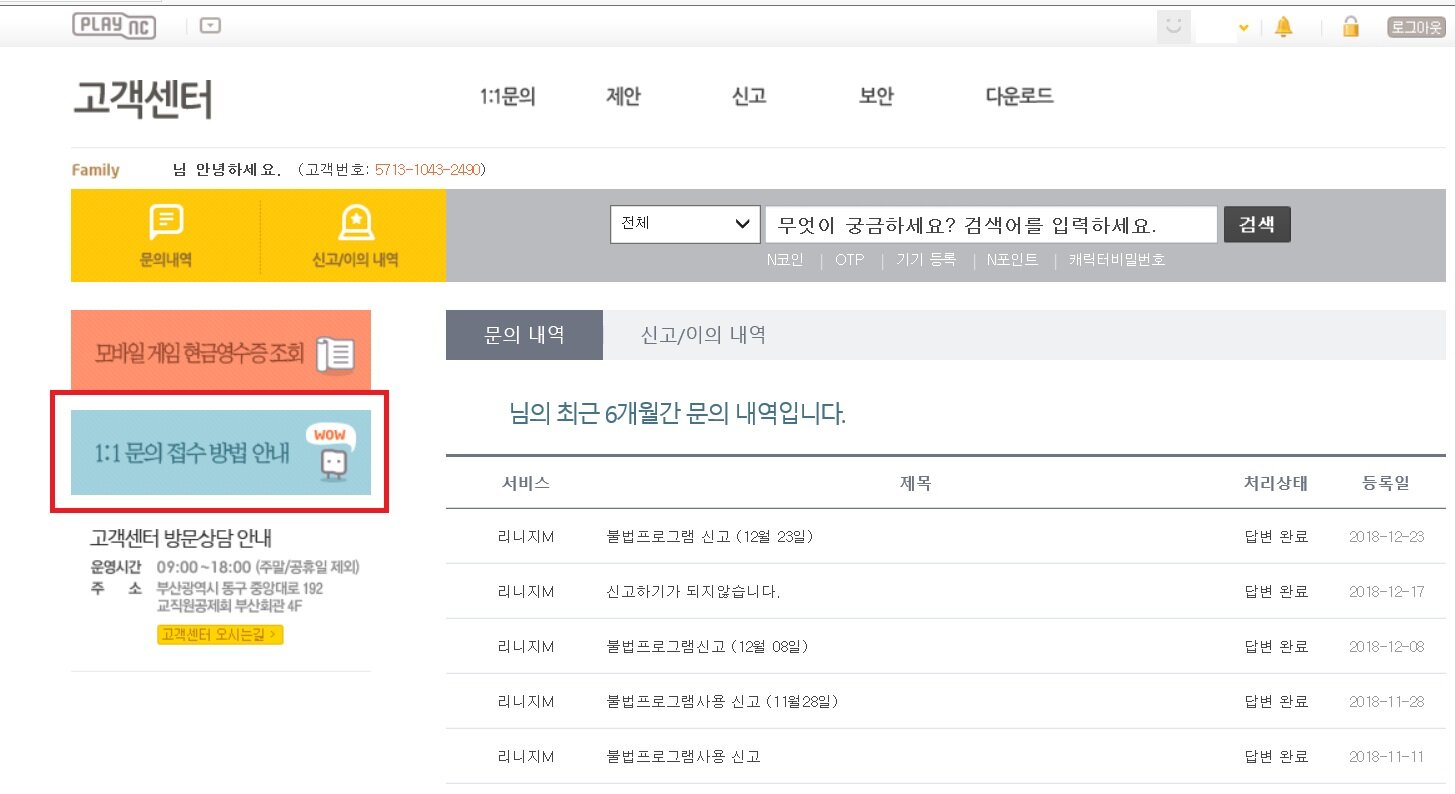Image resolution: width=1455 pixels, height=794 pixels.
Task: Click the Family membership label
Action: click(96, 170)
